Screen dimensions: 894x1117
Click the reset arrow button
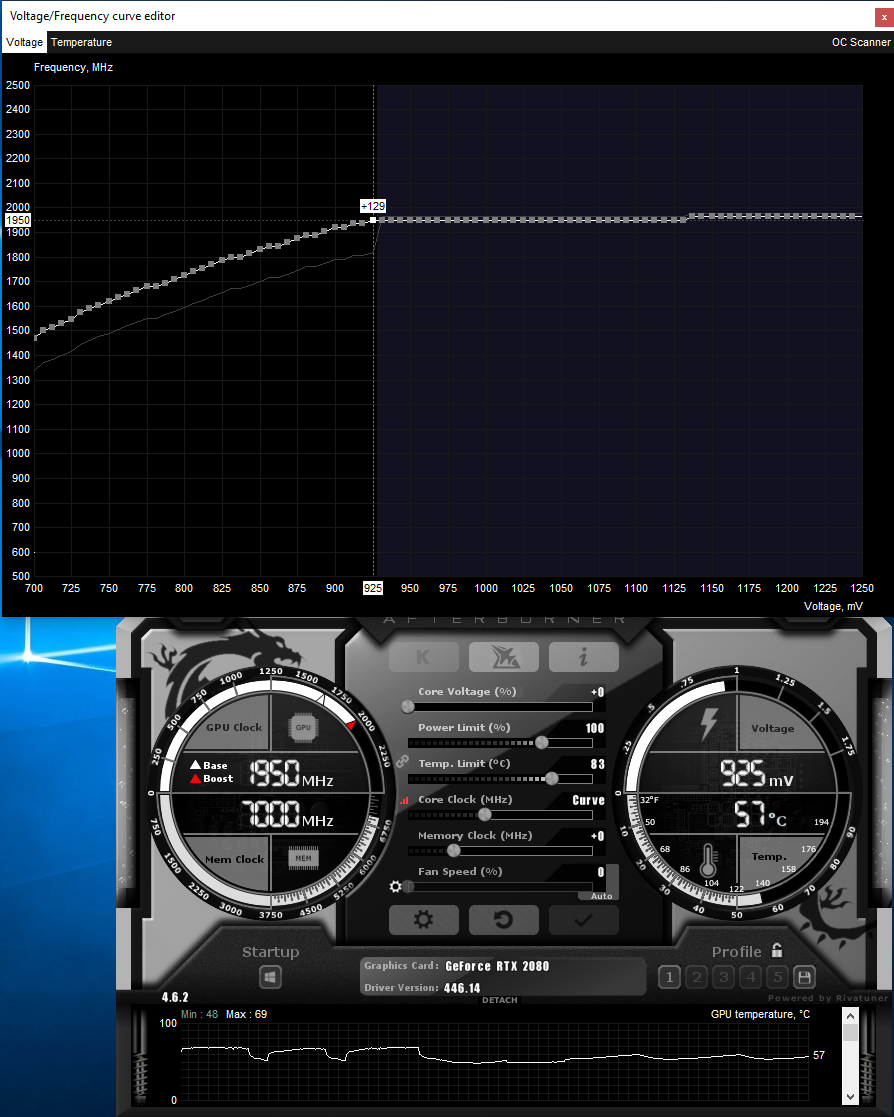[504, 920]
